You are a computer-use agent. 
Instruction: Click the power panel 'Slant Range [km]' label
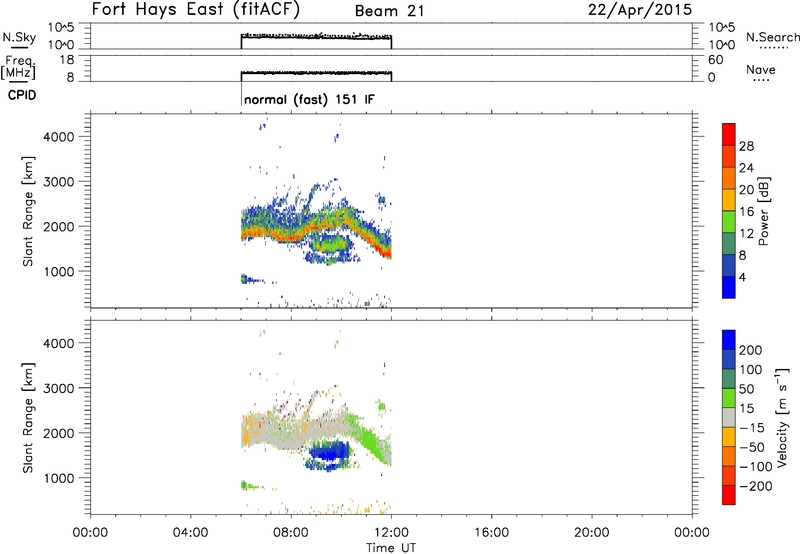tap(28, 211)
